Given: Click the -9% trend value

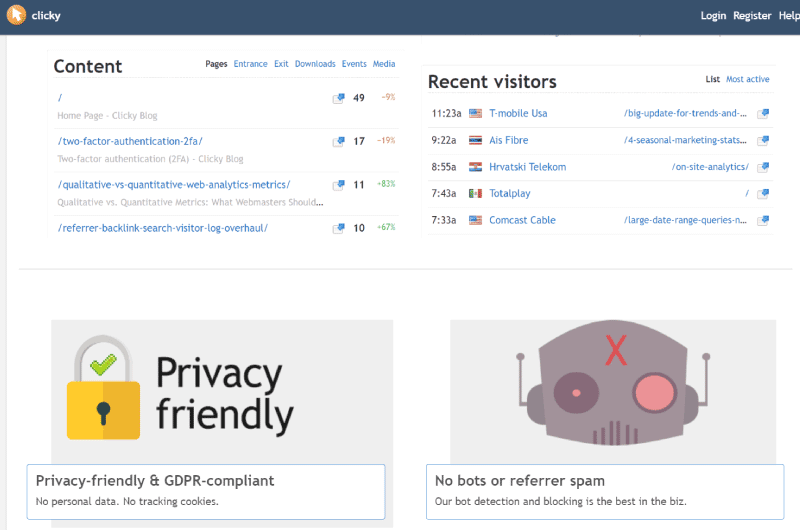Looking at the screenshot, I should 388,97.
